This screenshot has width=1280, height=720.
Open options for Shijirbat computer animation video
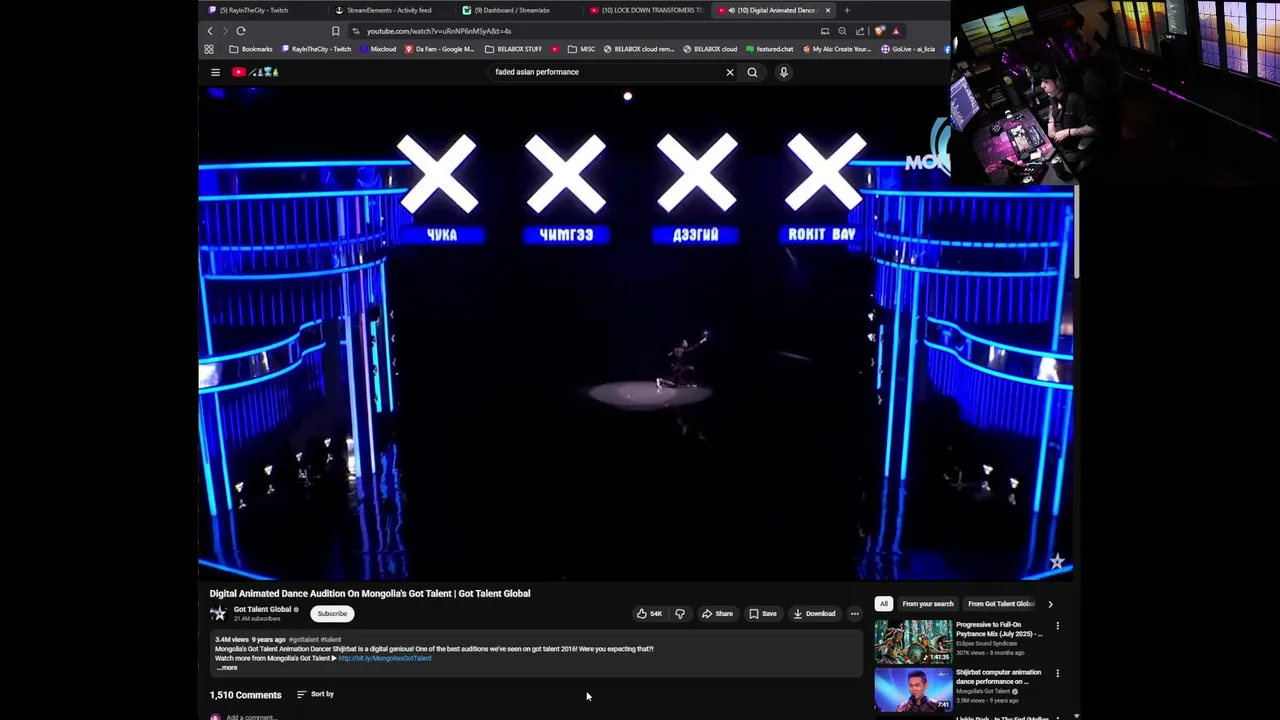[1057, 673]
